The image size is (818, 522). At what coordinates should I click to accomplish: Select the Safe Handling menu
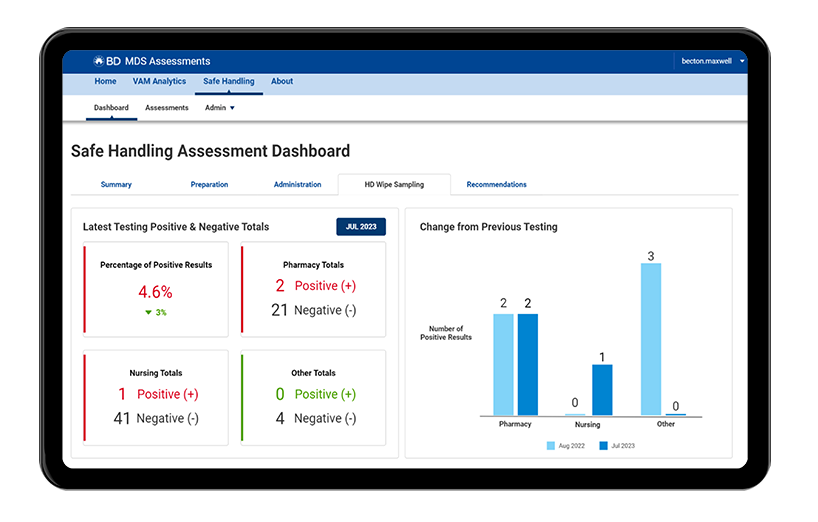coord(228,82)
